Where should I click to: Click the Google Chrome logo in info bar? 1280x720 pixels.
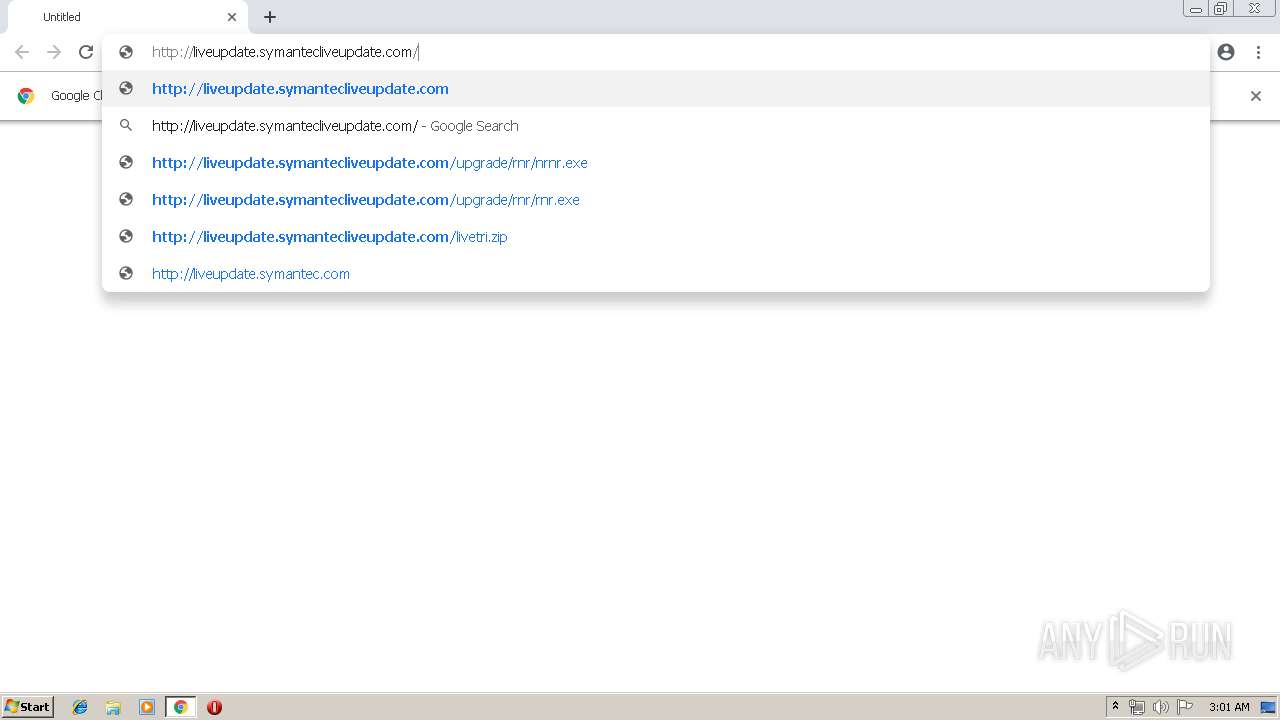26,96
